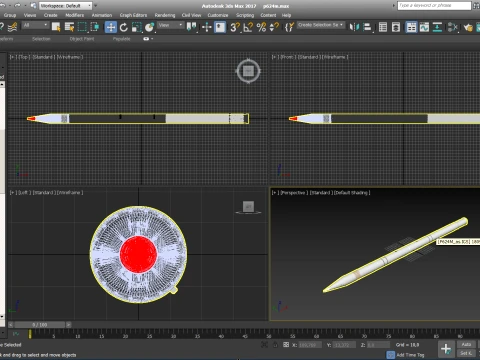Open the Workspace Default dropdown
This screenshot has width=480, height=360.
(x=65, y=6)
